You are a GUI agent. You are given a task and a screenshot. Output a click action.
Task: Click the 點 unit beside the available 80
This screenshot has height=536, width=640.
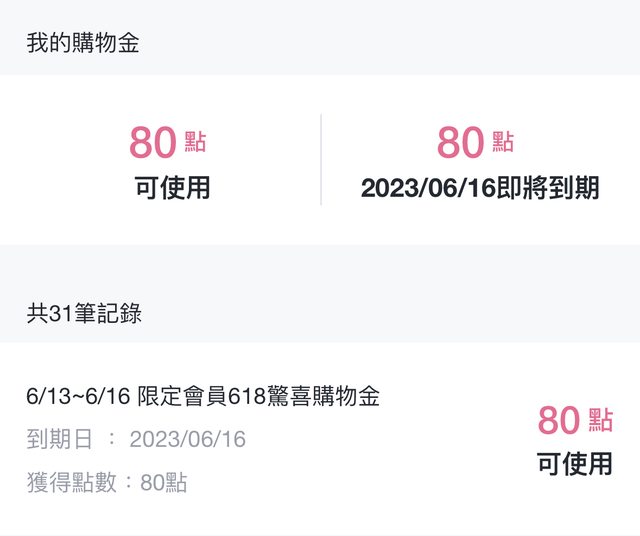tap(196, 142)
